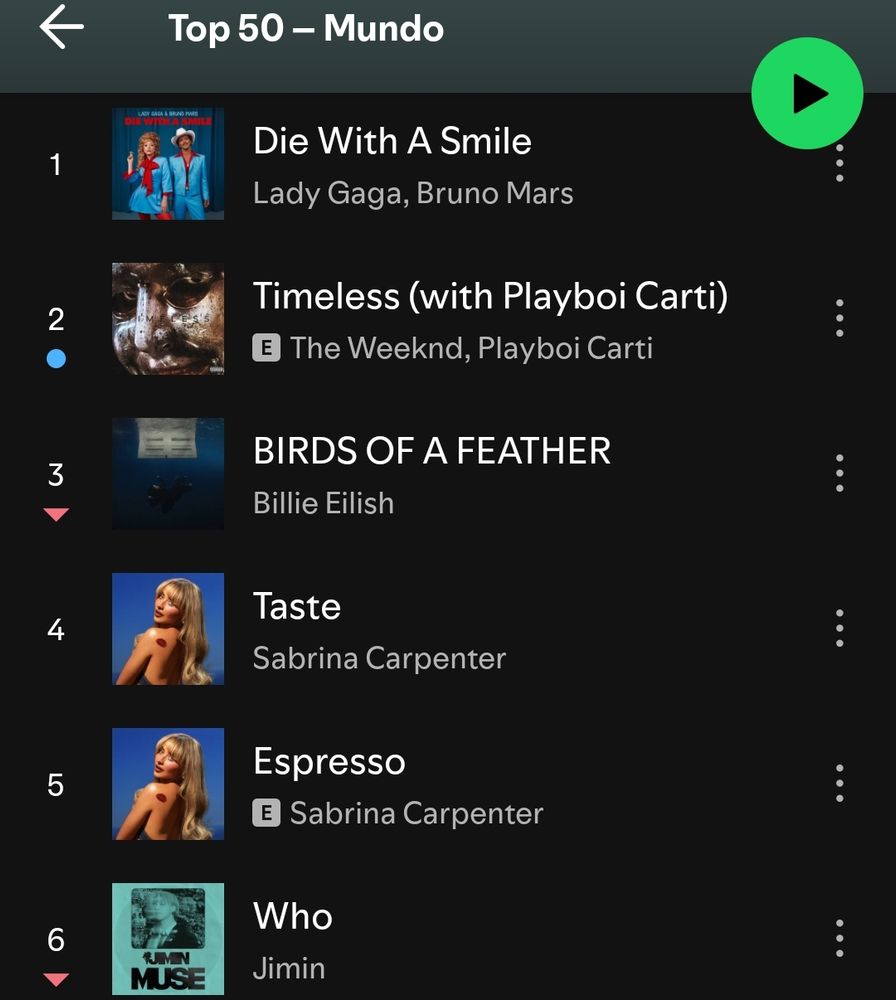The height and width of the screenshot is (1000, 896).
Task: Select the Billie Eilish album cover thumbnail
Action: point(168,474)
